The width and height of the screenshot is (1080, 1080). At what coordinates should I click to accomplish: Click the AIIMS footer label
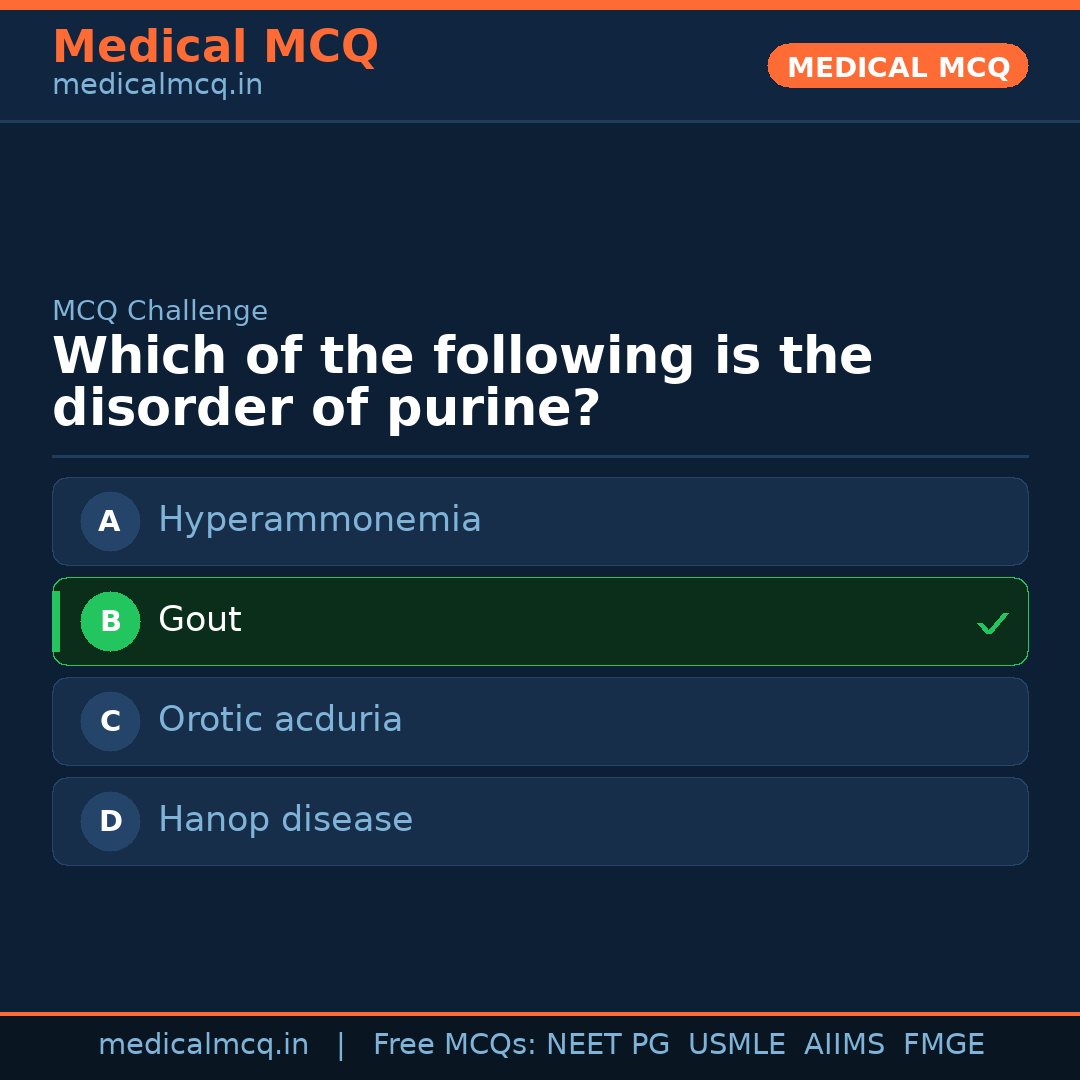(845, 1044)
